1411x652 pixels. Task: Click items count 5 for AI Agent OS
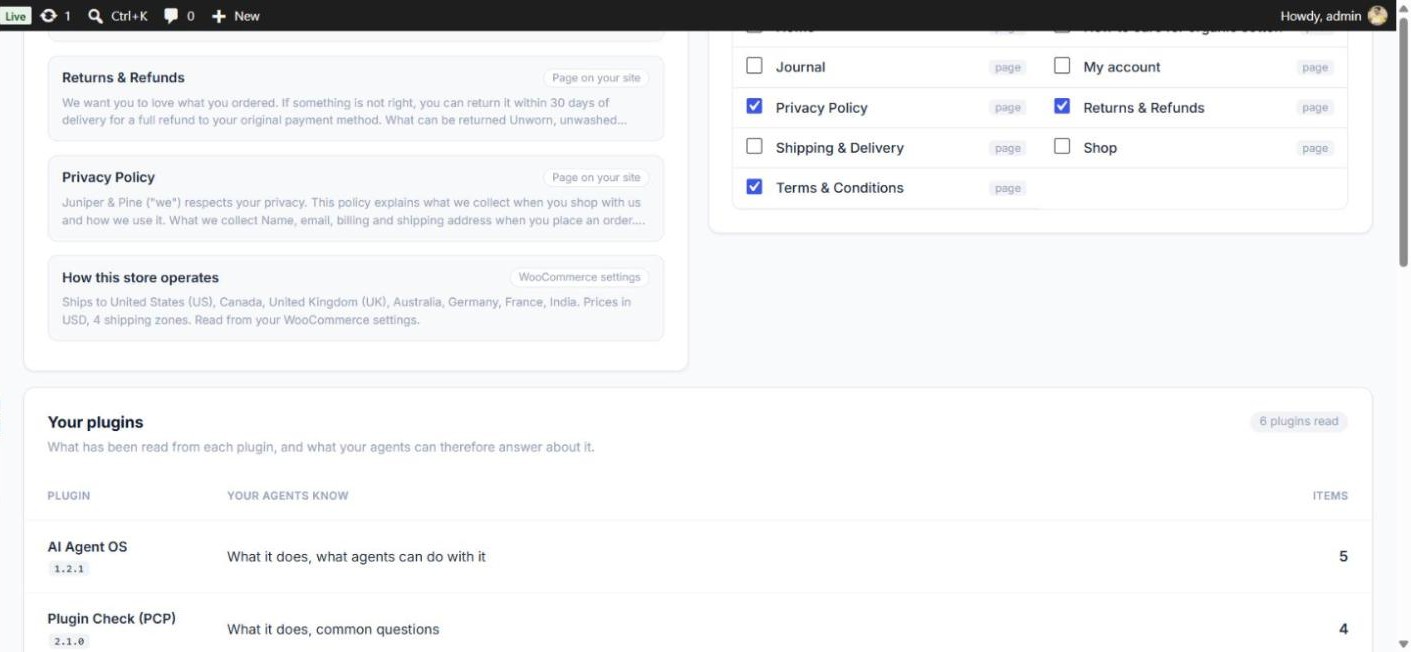1343,556
